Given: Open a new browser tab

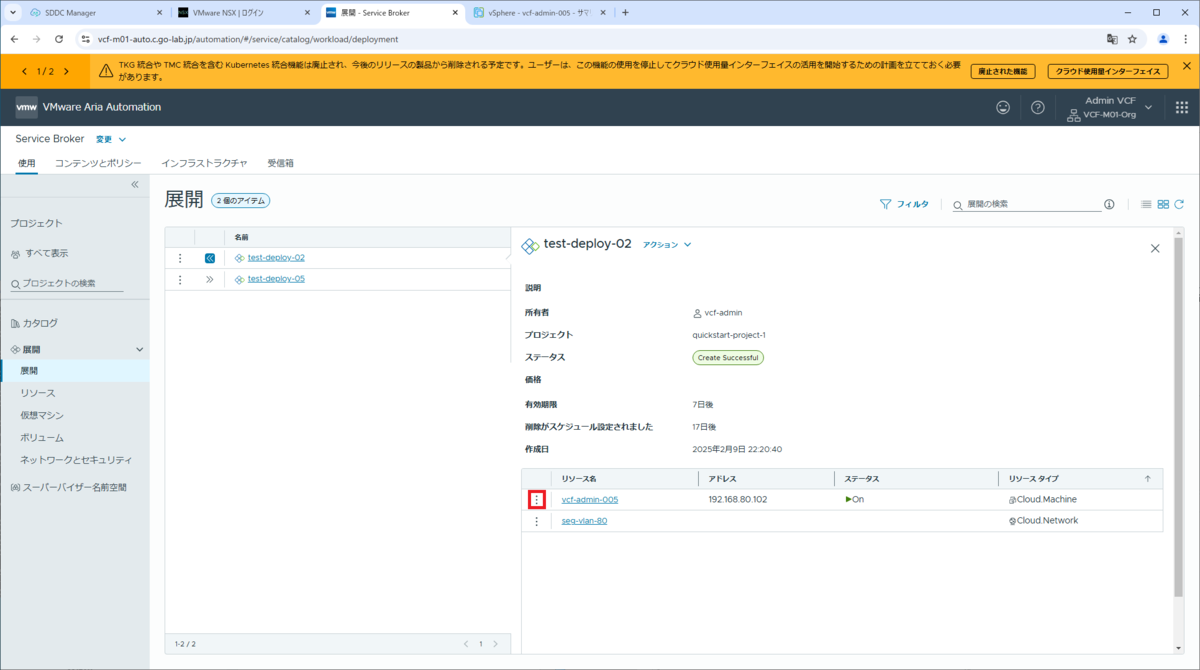Looking at the screenshot, I should click(626, 13).
